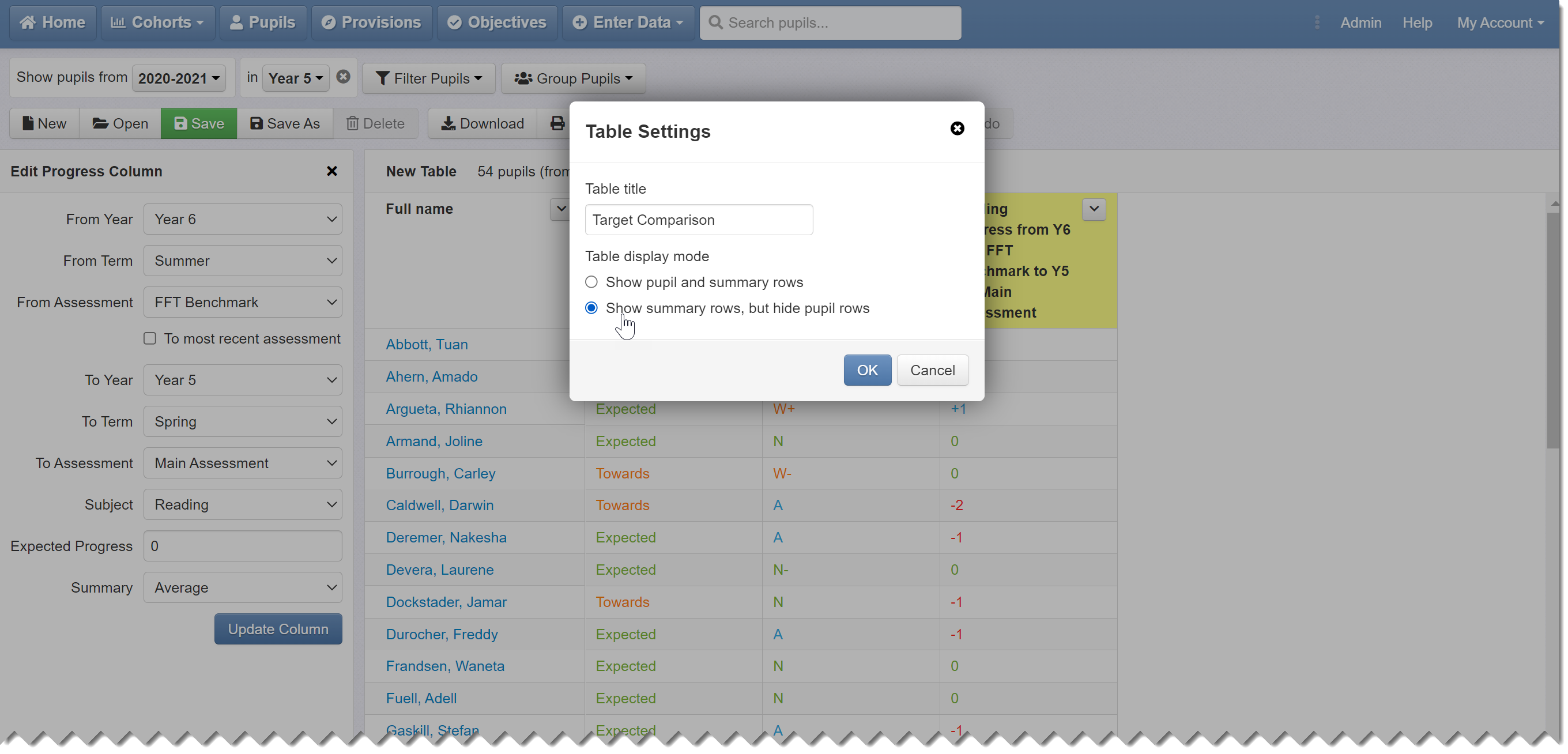Click the kebab menu icon near Admin
The height and width of the screenshot is (754, 1568).
(x=1317, y=22)
